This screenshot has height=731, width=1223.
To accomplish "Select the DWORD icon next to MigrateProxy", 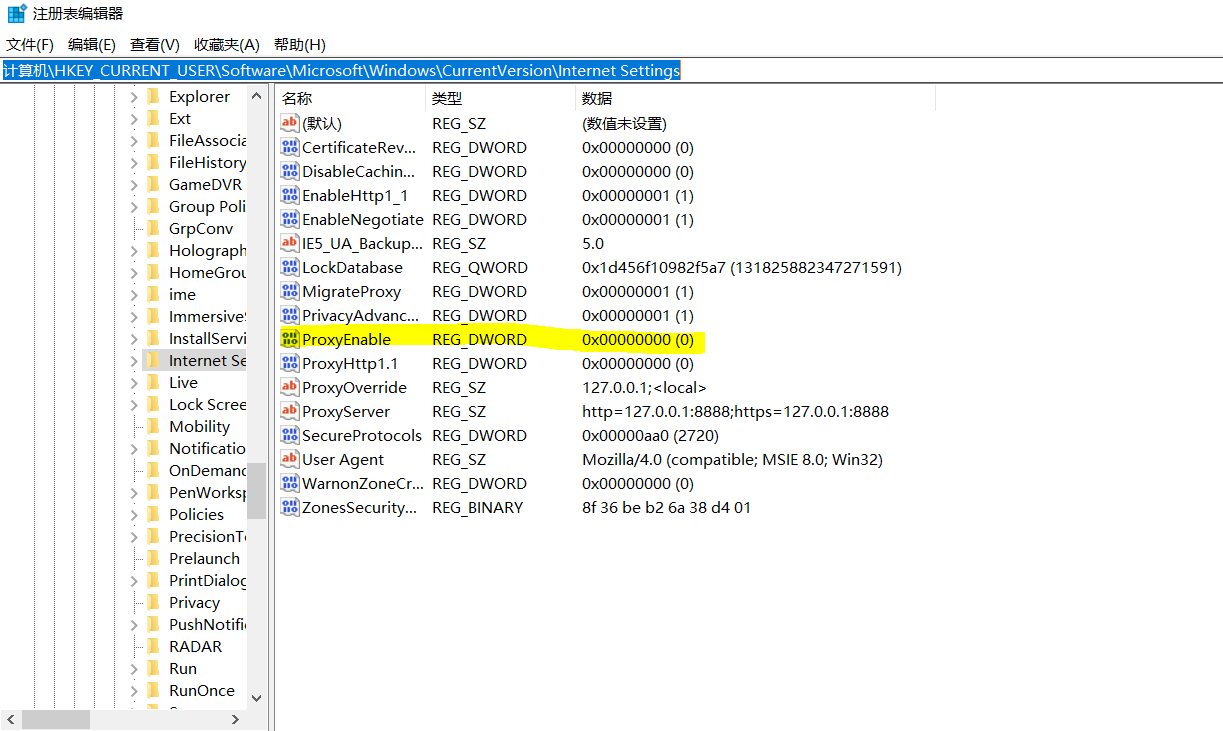I will coord(289,291).
